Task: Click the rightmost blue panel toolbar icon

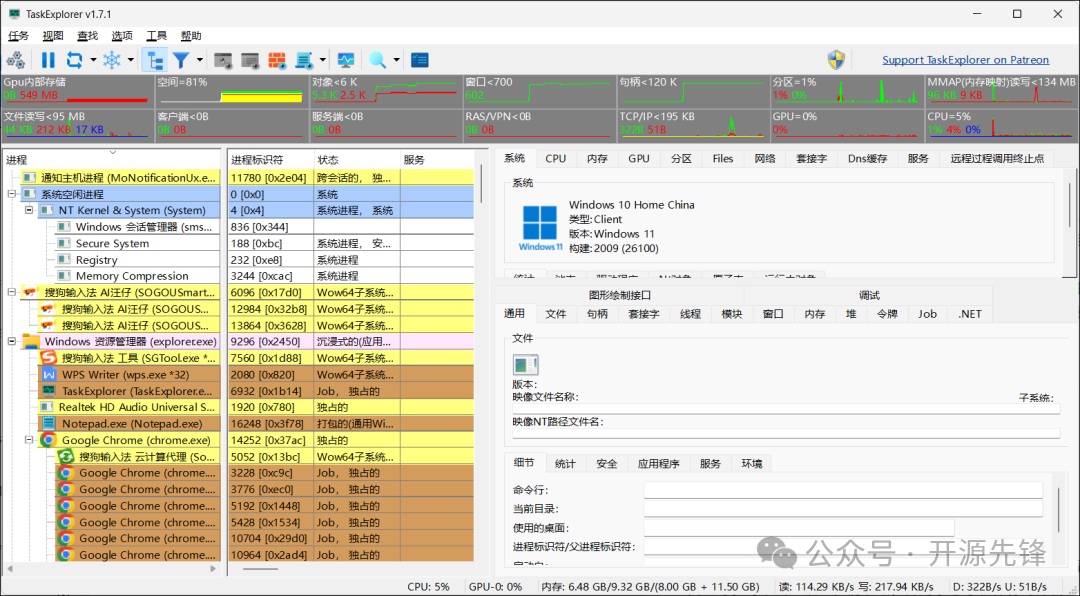Action: click(417, 60)
